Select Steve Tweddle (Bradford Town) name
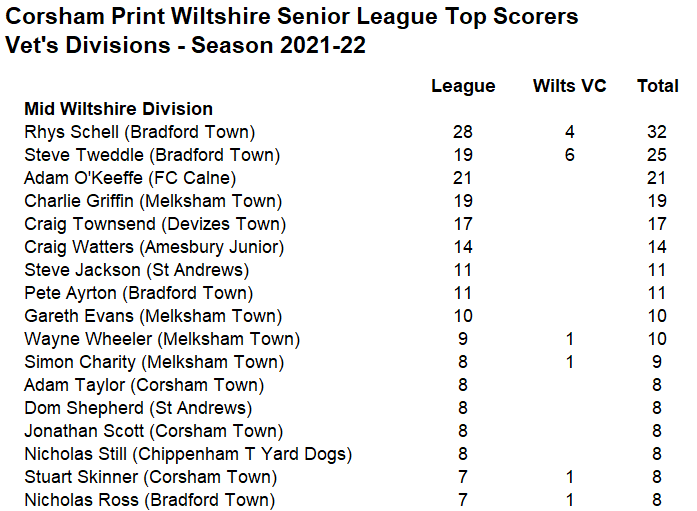This screenshot has height=511, width=697. (x=152, y=155)
